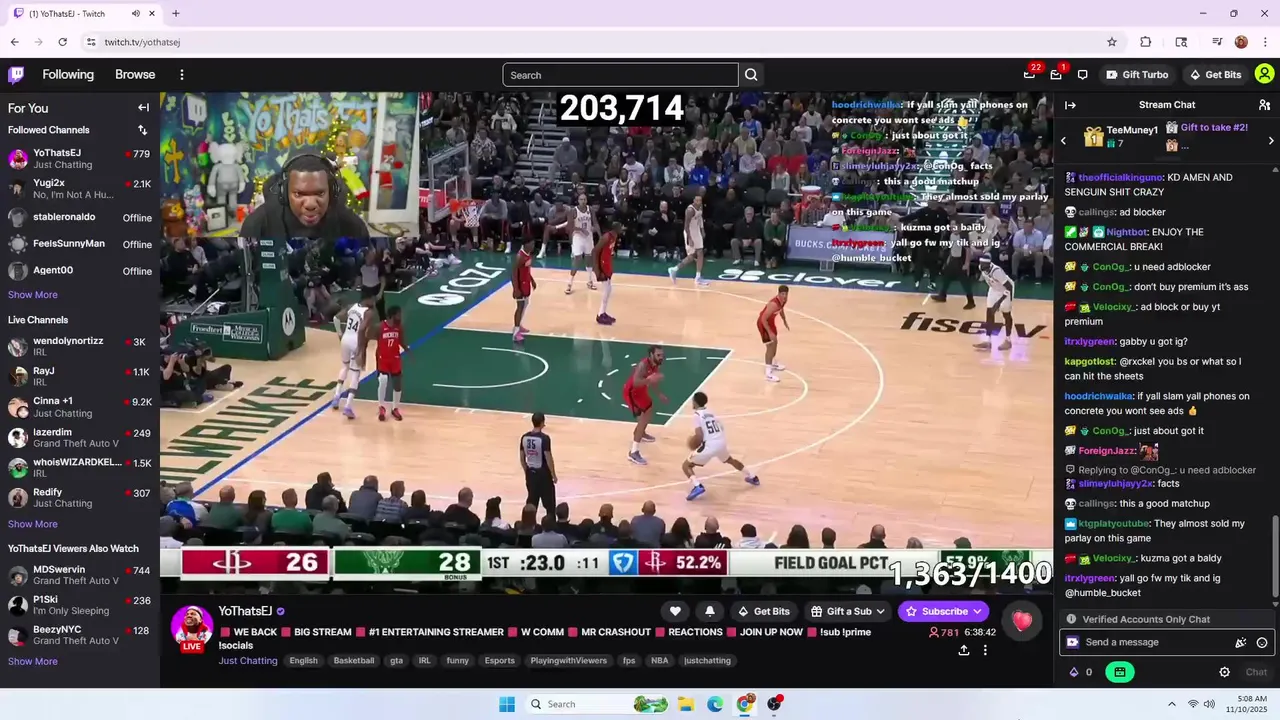Image resolution: width=1280 pixels, height=720 pixels.
Task: Open chat settings gear
Action: point(1224,672)
